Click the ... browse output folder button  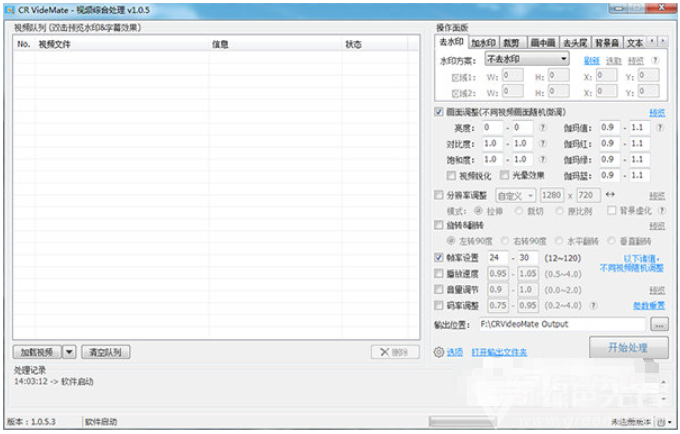tap(659, 324)
